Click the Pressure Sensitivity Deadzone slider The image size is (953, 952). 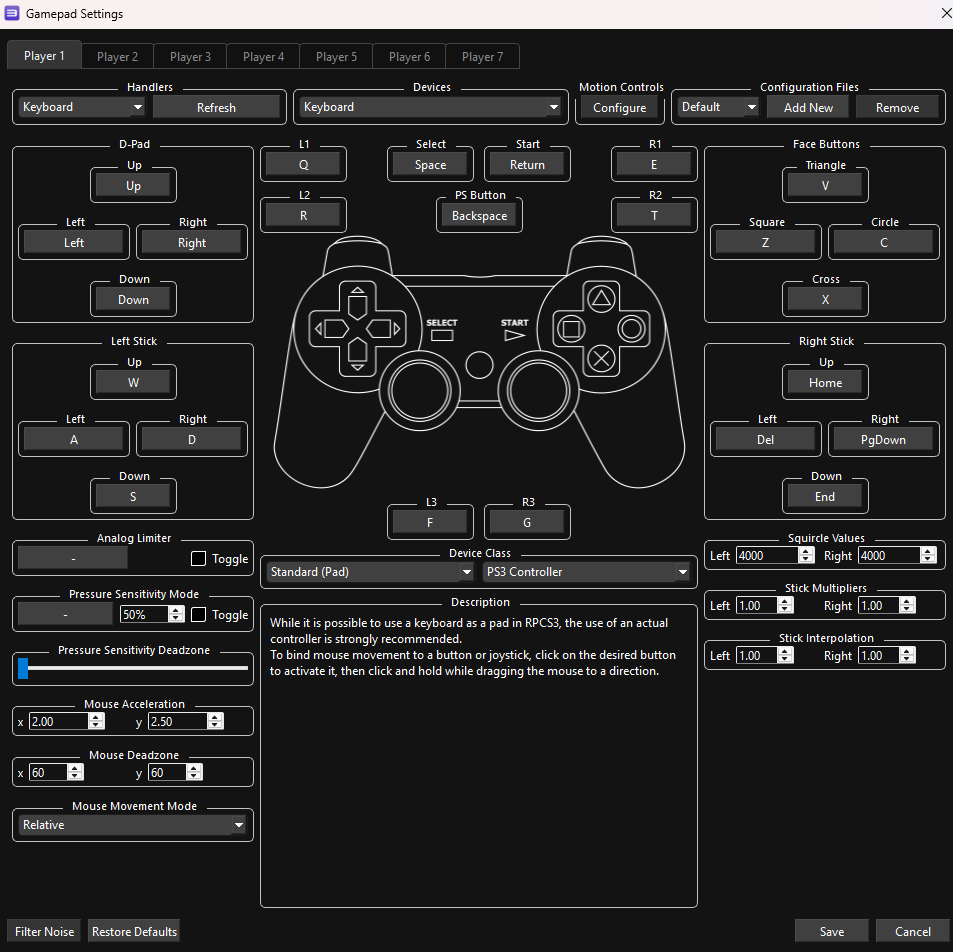coord(133,667)
